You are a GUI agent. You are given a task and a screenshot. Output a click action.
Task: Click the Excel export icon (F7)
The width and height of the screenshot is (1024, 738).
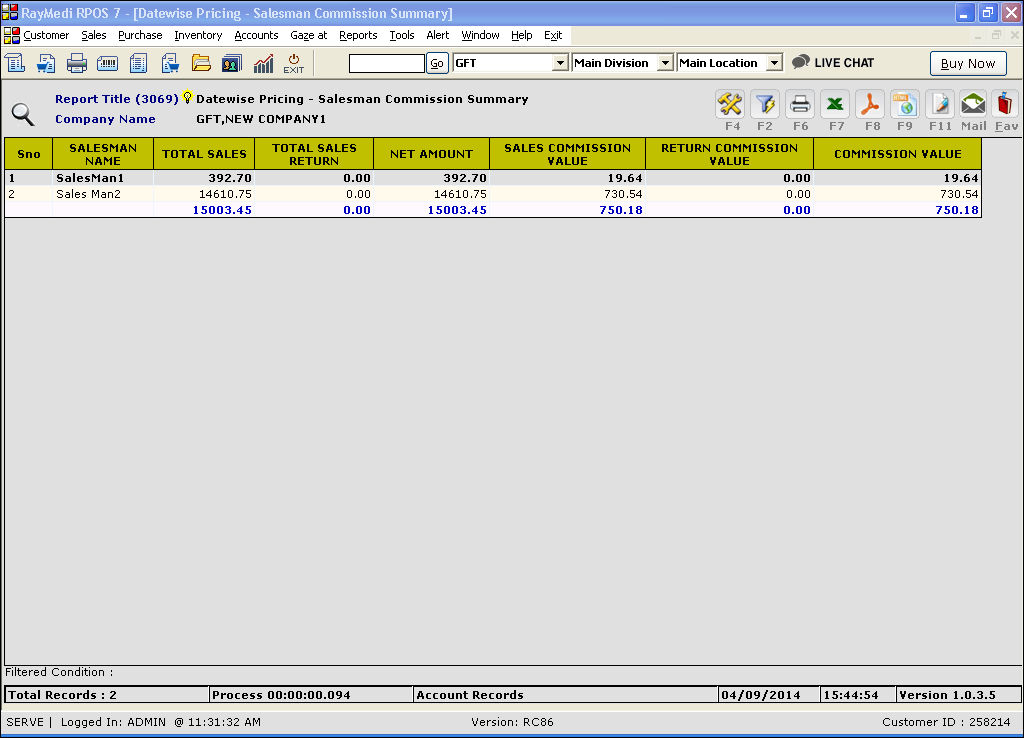(x=836, y=104)
